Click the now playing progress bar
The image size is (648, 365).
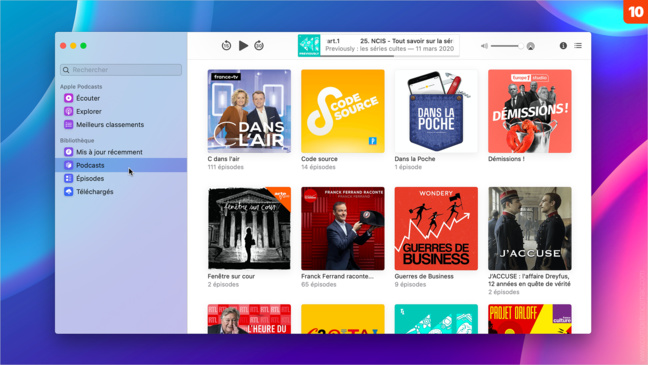point(389,56)
